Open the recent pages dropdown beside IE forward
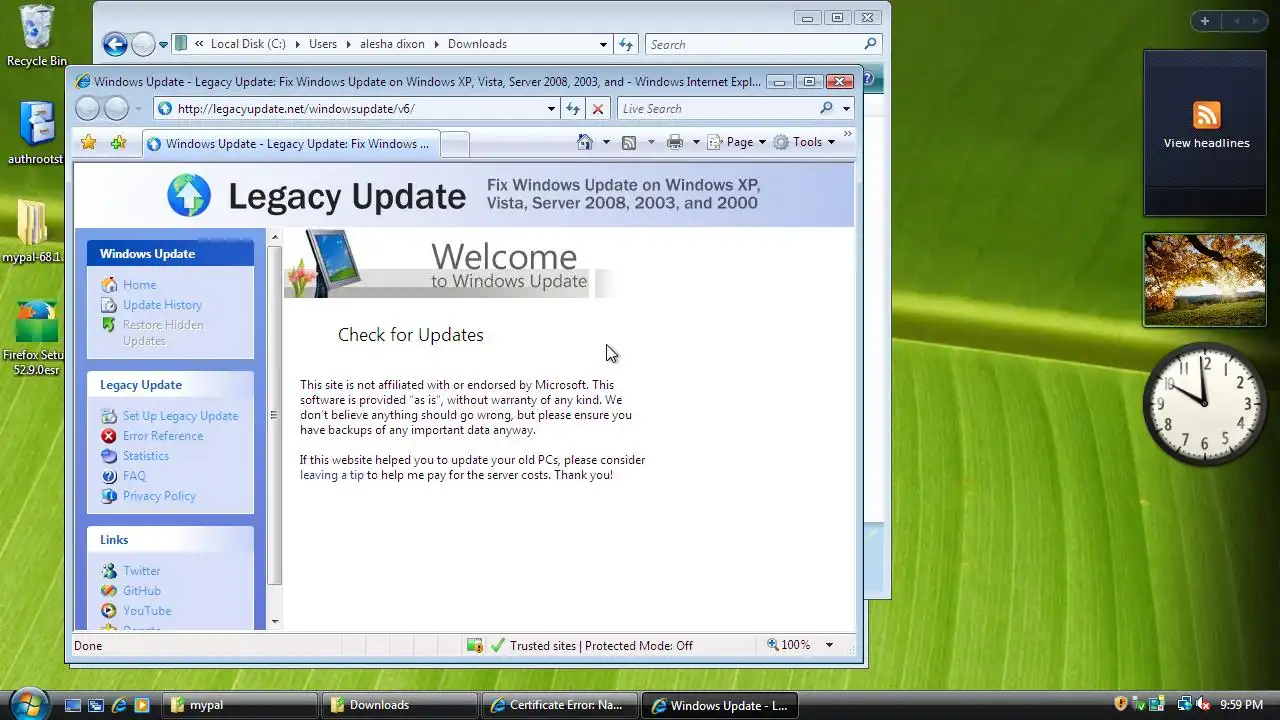The width and height of the screenshot is (1280, 720). 138,108
